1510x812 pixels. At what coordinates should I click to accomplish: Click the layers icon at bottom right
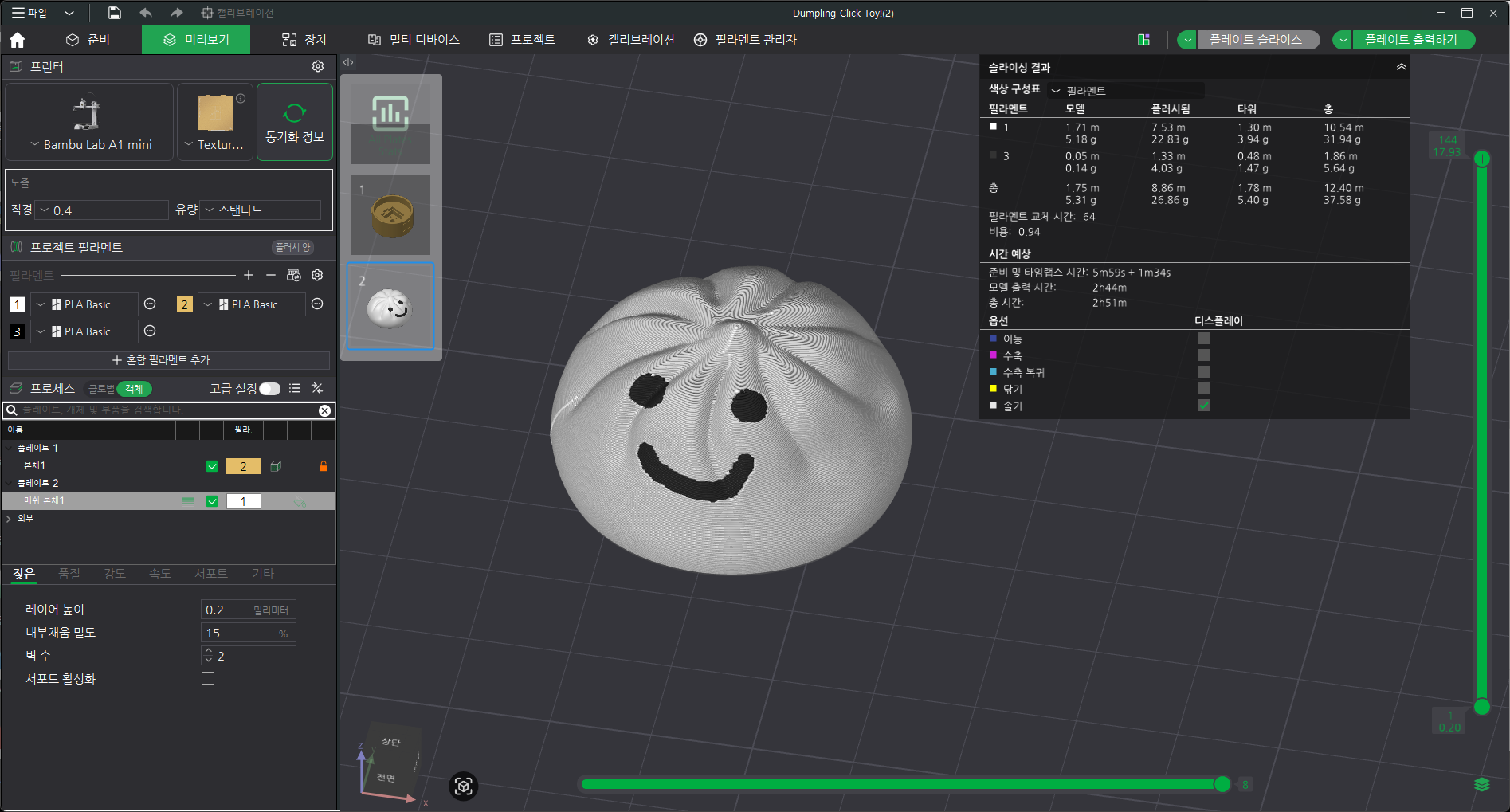(1482, 784)
